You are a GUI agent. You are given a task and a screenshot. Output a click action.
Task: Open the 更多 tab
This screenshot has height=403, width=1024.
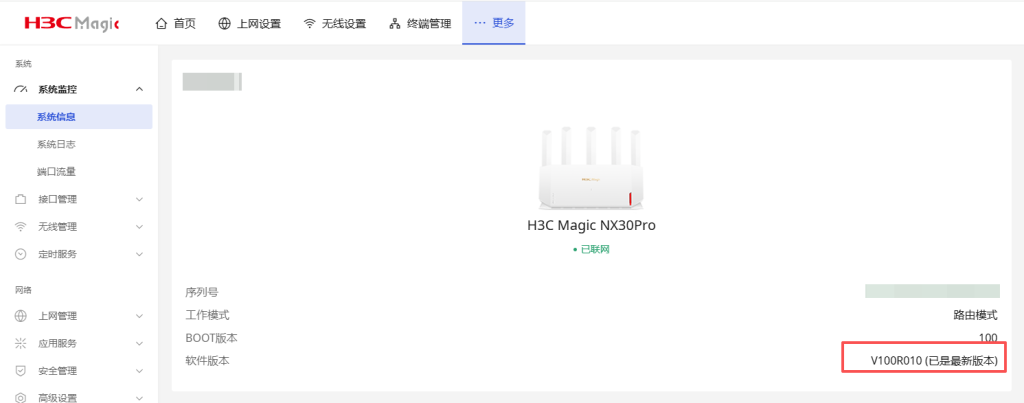[x=494, y=23]
